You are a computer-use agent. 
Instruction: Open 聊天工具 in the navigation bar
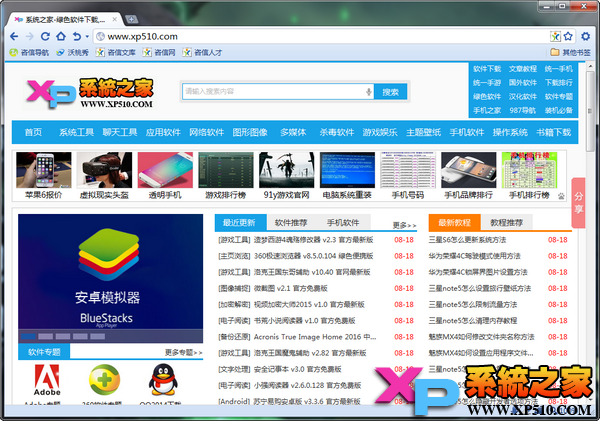[120, 132]
